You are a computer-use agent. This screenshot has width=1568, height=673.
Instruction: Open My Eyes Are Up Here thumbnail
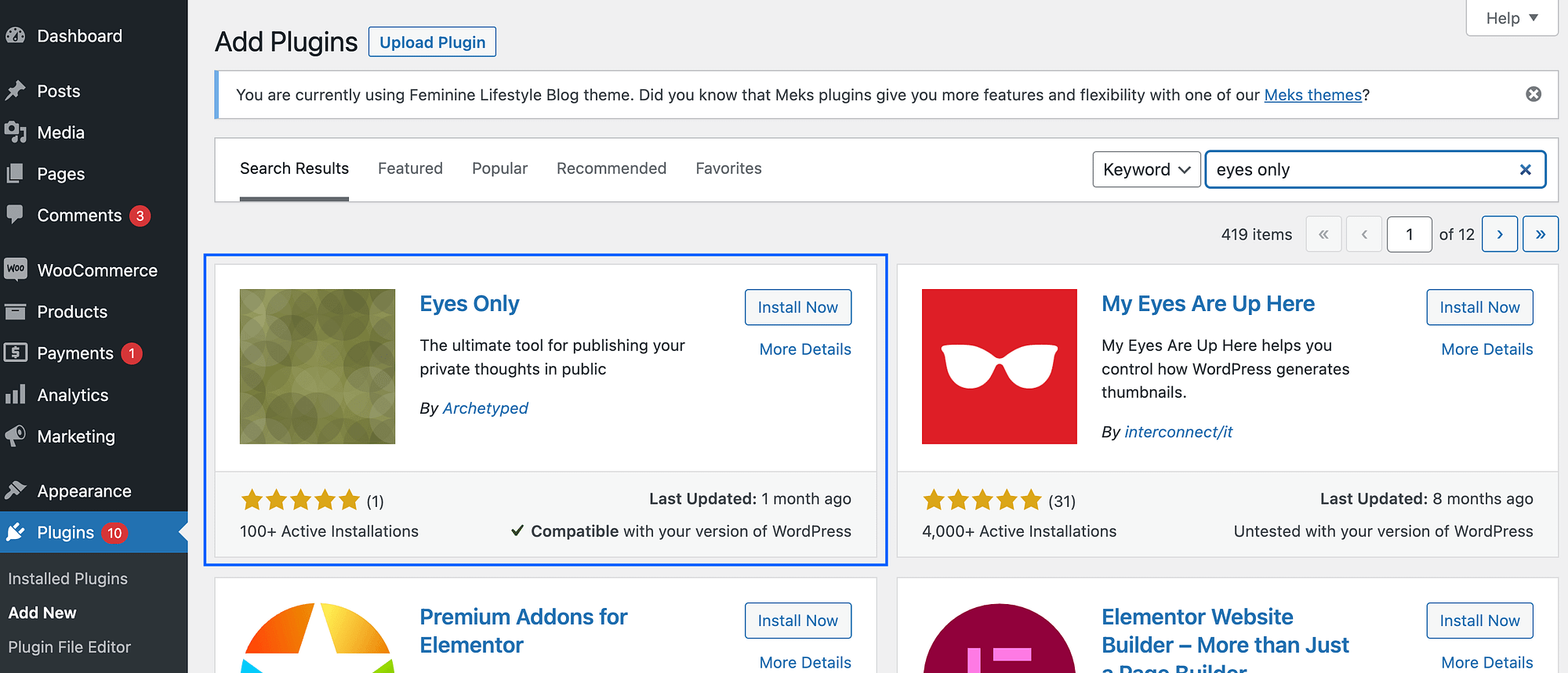pyautogui.click(x=1000, y=367)
